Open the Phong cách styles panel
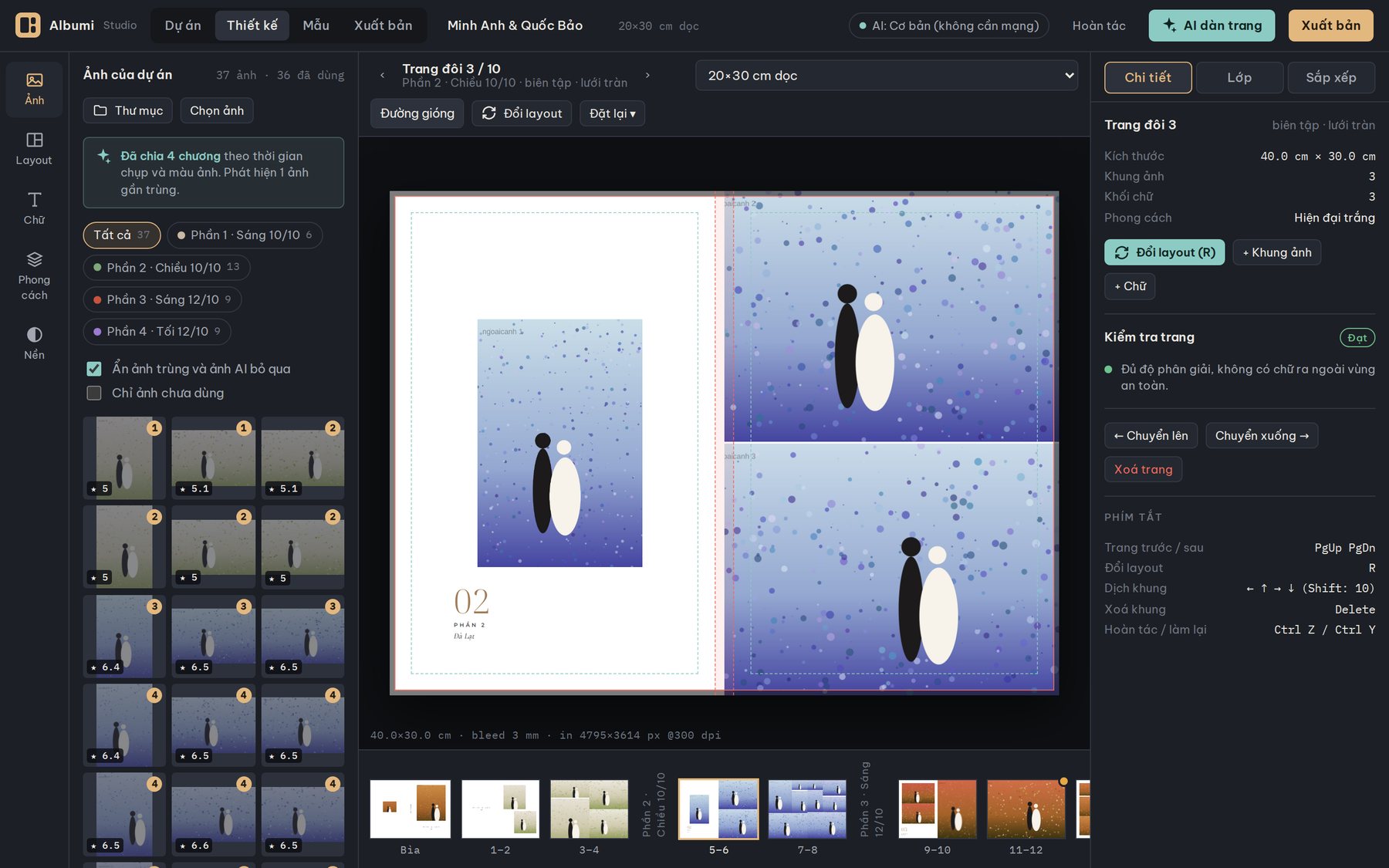Viewport: 1389px width, 868px height. (34, 276)
